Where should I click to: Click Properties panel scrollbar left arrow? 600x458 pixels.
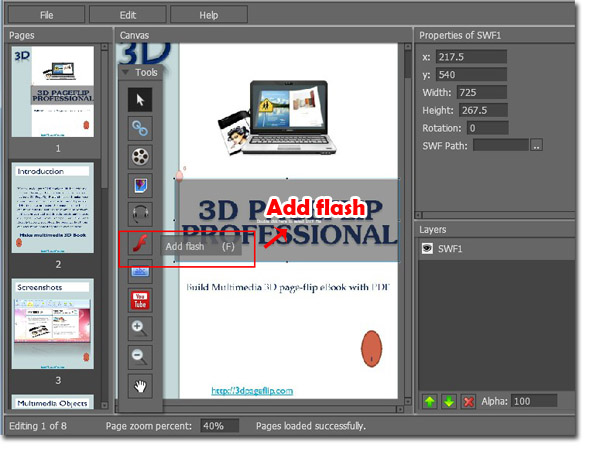click(x=418, y=215)
